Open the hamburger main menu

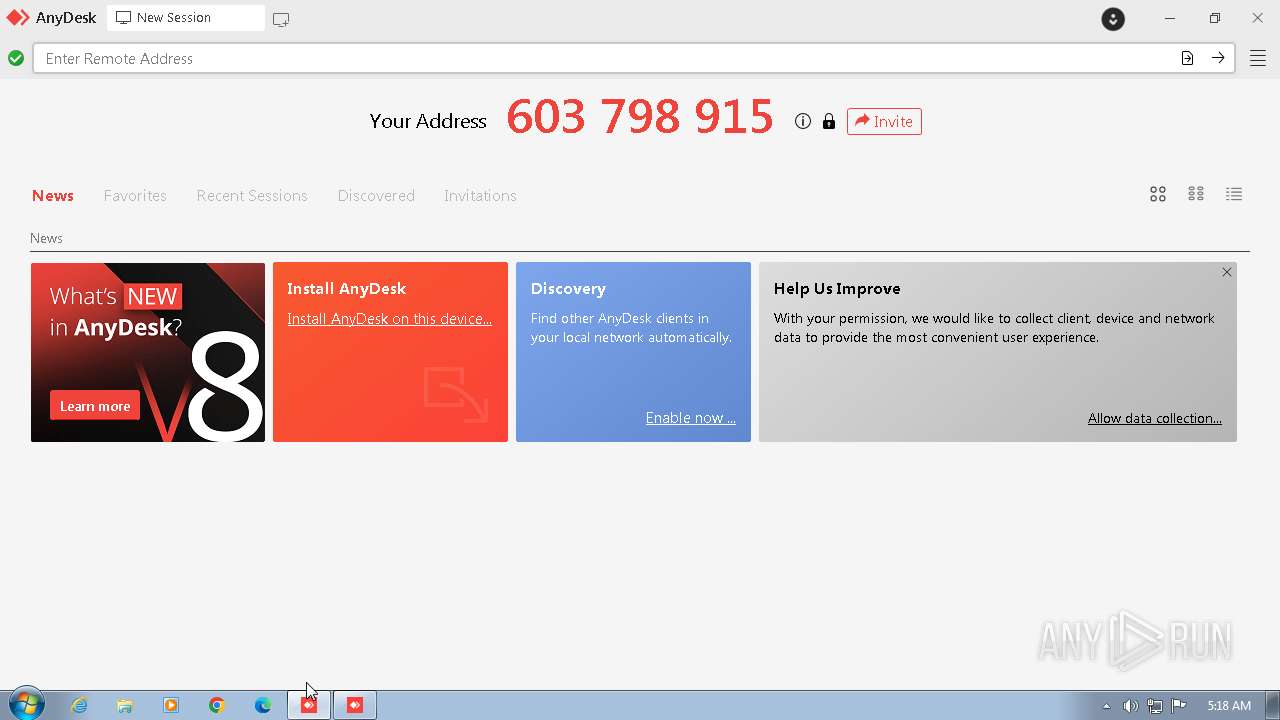tap(1258, 58)
